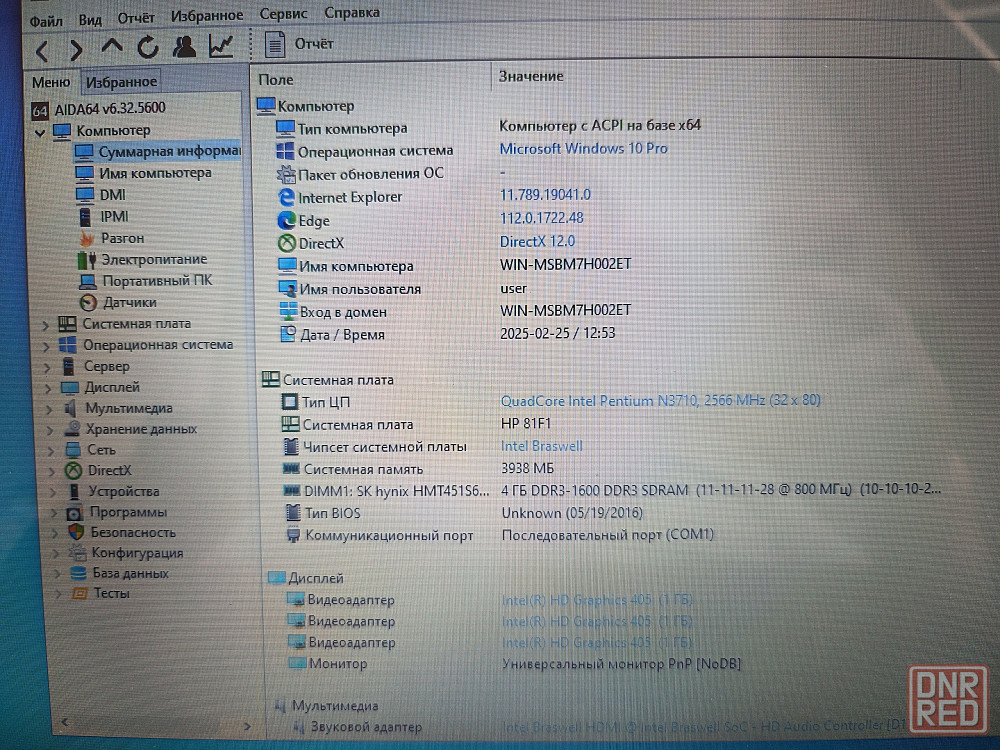This screenshot has height=750, width=1000.
Task: Open the Файл menu
Action: coord(46,21)
